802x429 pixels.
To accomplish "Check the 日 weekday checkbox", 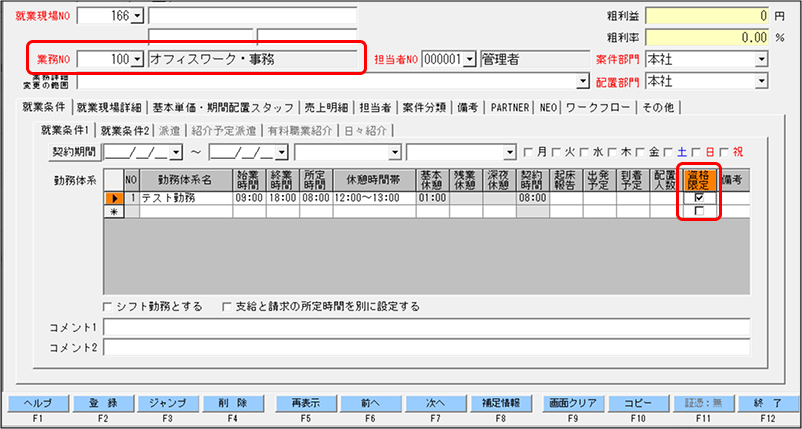I will click(x=696, y=152).
